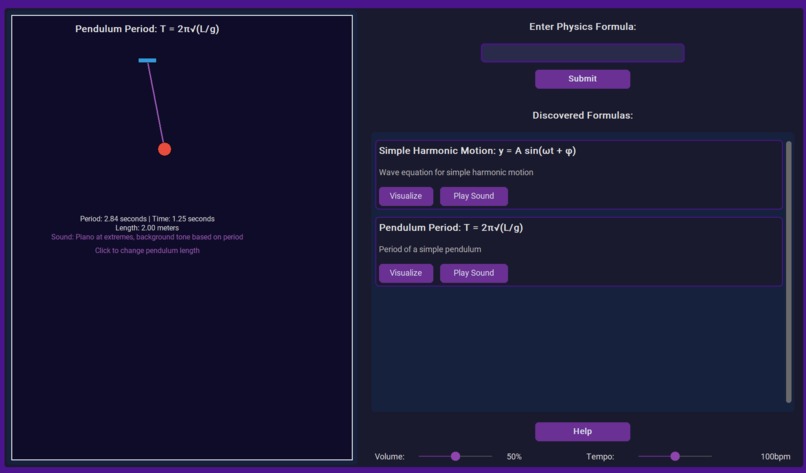The image size is (806, 473).
Task: Visualize the Pendulum Period formula
Action: click(406, 273)
